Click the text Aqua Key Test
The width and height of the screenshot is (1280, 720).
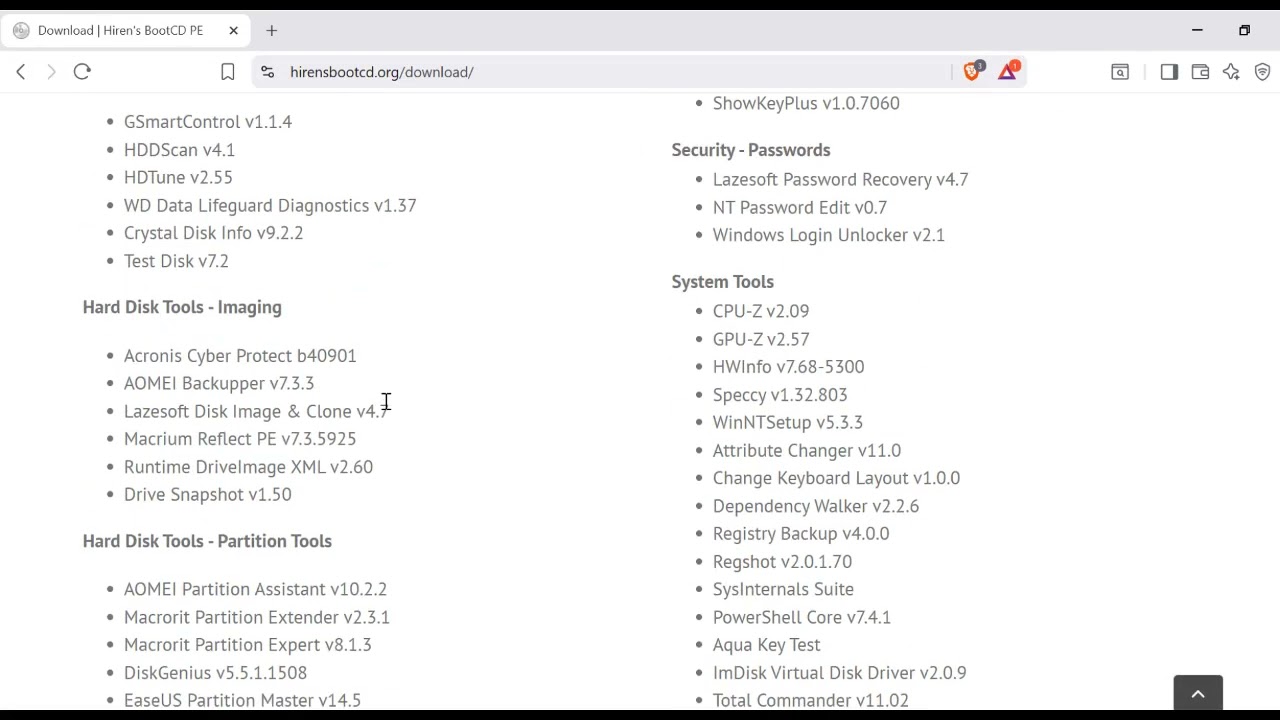coord(766,645)
